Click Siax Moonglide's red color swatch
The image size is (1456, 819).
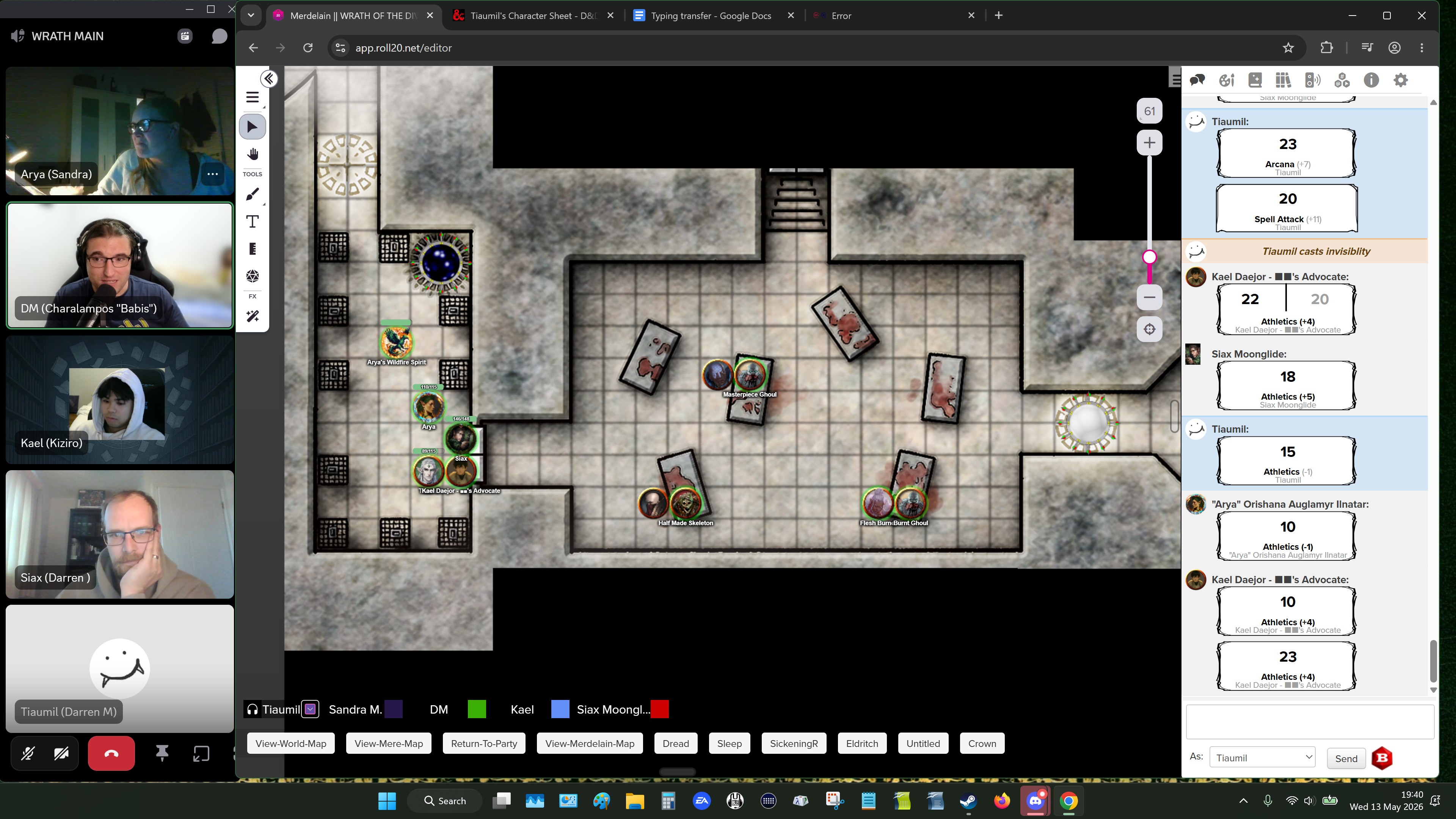point(660,709)
